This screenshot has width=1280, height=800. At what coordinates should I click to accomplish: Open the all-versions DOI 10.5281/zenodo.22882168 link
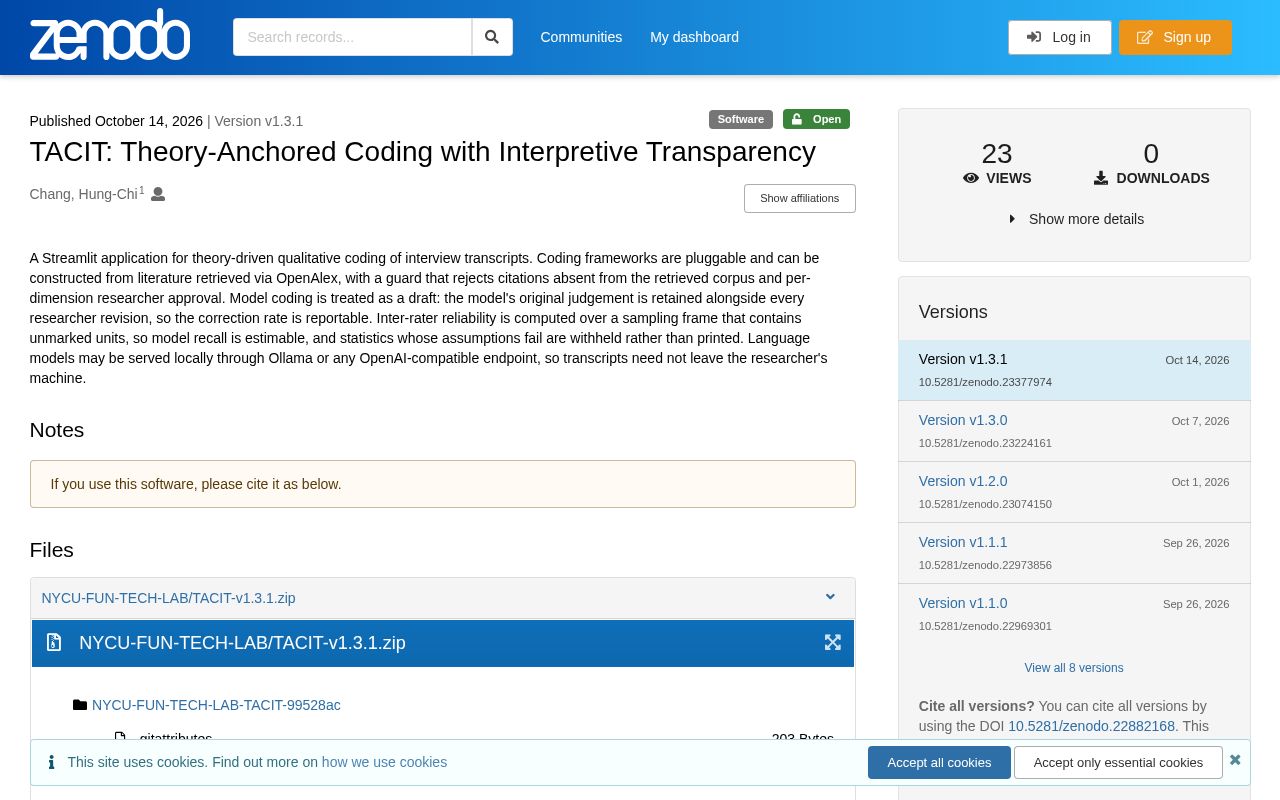(x=1091, y=726)
